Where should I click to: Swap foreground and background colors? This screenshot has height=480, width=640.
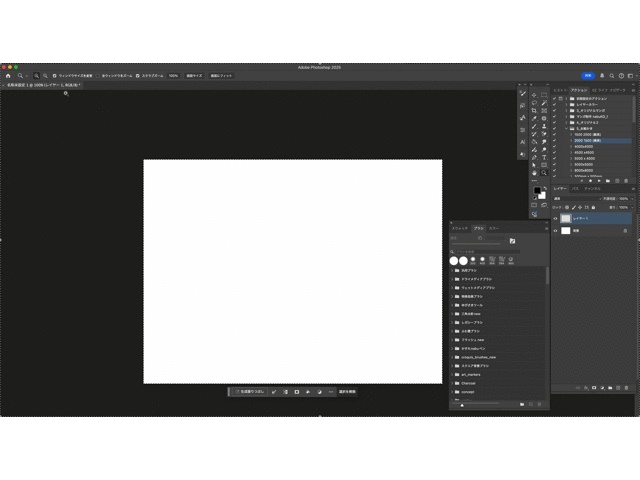click(x=544, y=189)
